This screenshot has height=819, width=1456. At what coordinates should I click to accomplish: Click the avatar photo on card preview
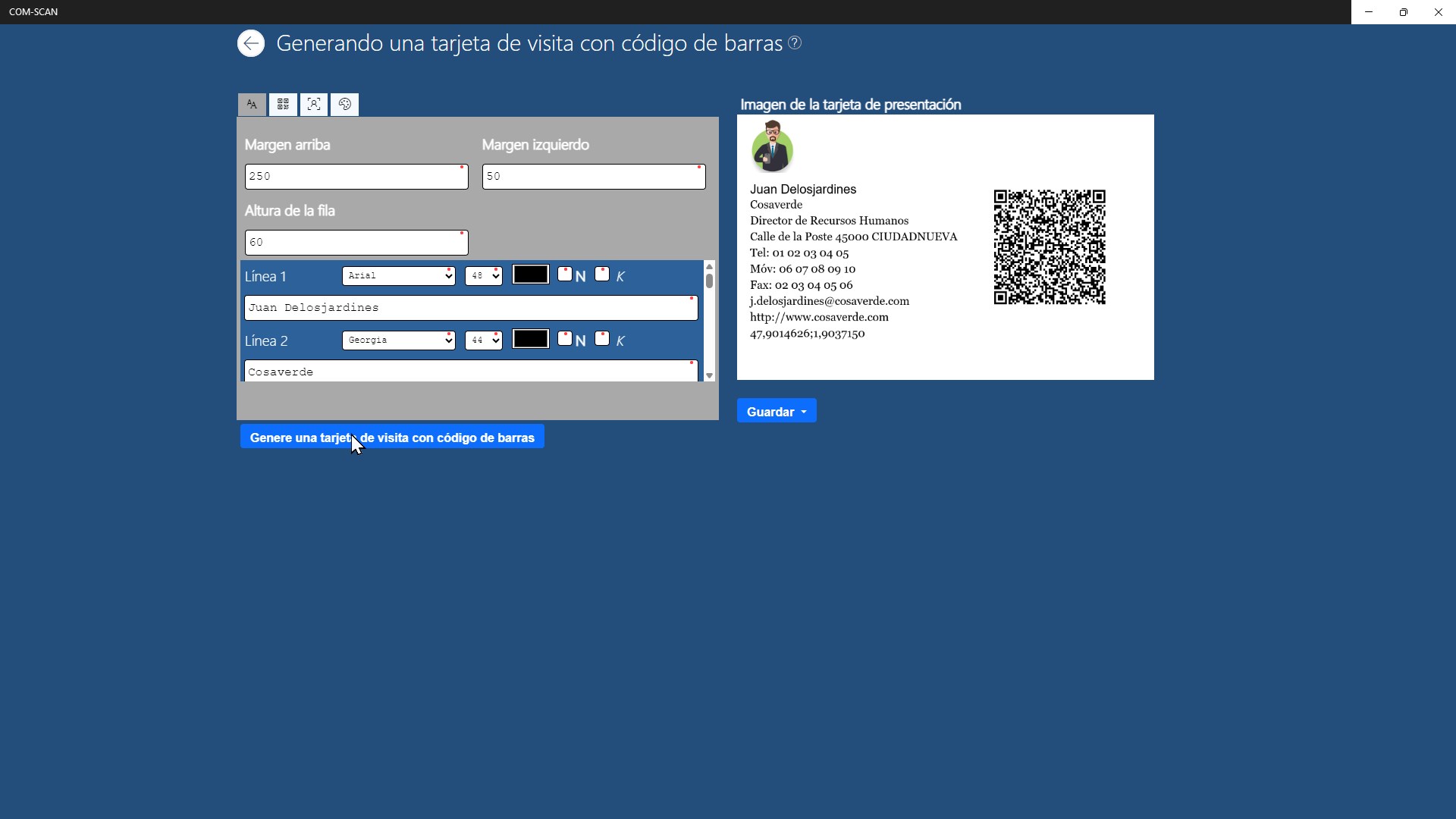772,147
